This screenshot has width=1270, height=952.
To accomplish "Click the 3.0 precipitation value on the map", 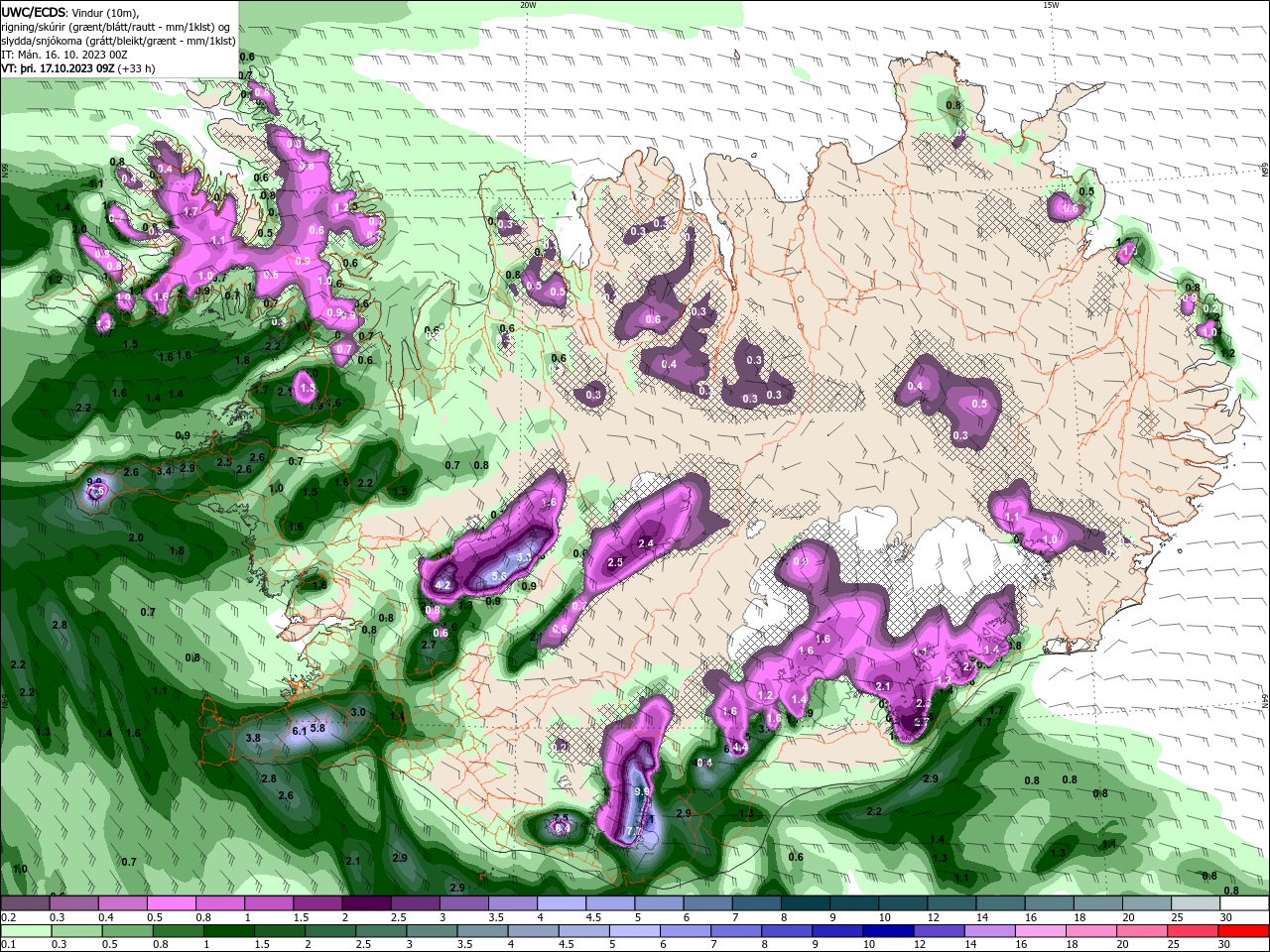I will (359, 712).
